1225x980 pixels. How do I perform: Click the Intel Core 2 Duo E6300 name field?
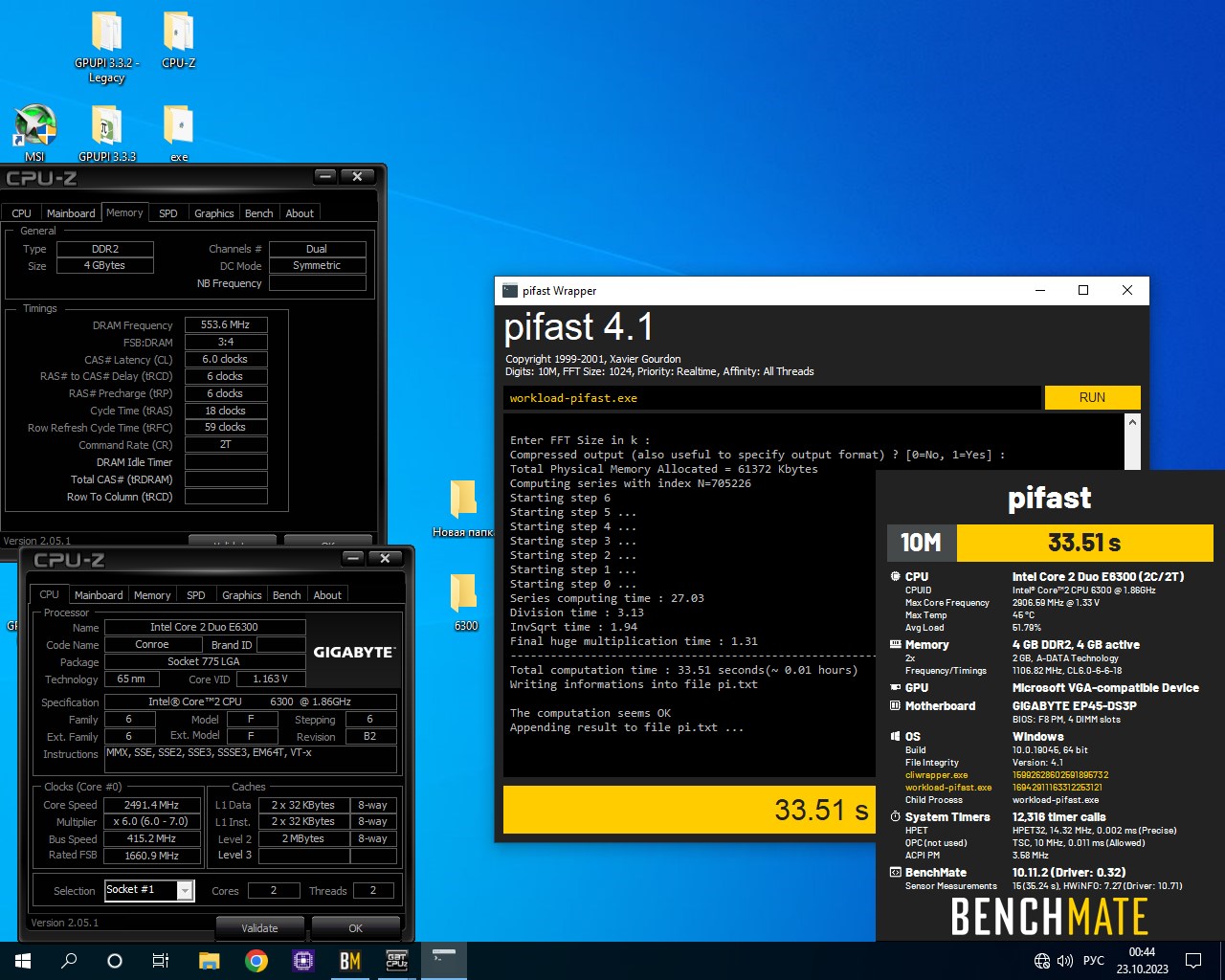[x=204, y=628]
